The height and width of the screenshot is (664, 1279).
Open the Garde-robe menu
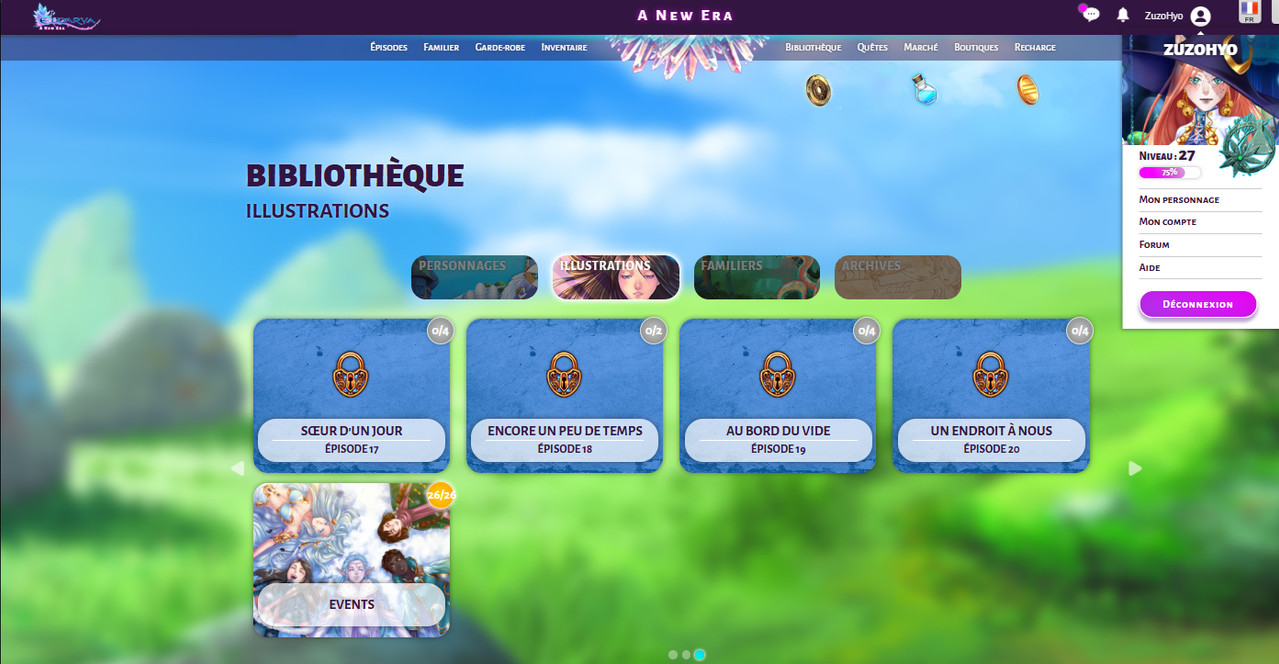pos(500,47)
